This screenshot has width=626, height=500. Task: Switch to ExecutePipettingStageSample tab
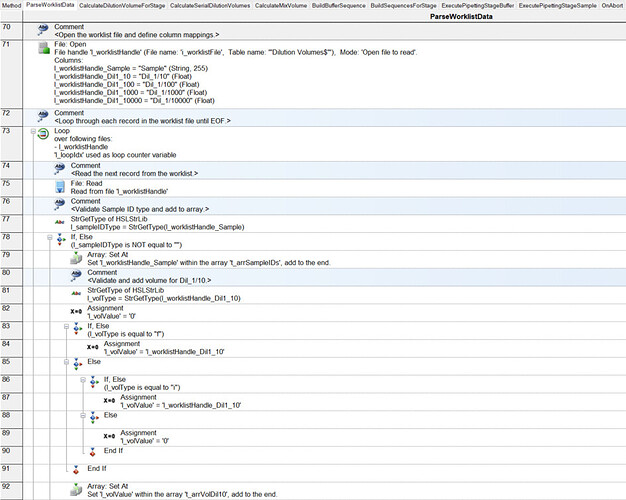point(558,6)
